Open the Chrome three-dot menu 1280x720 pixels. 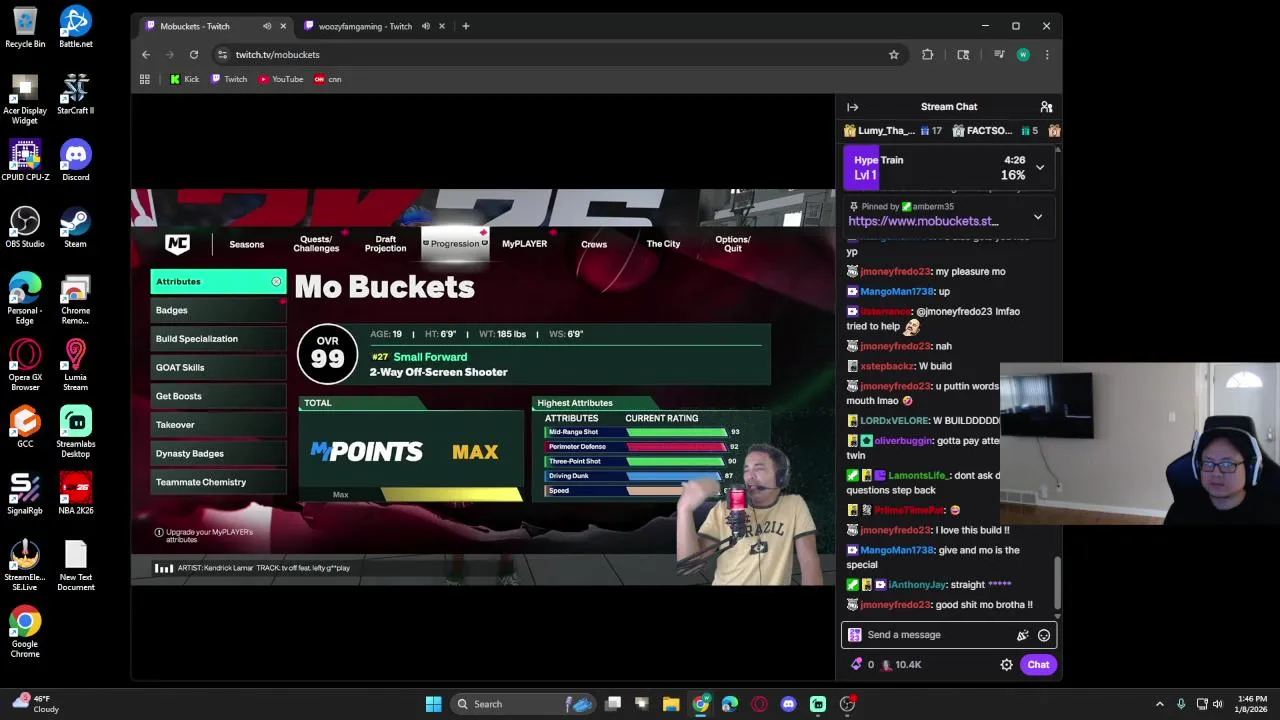(x=1047, y=55)
